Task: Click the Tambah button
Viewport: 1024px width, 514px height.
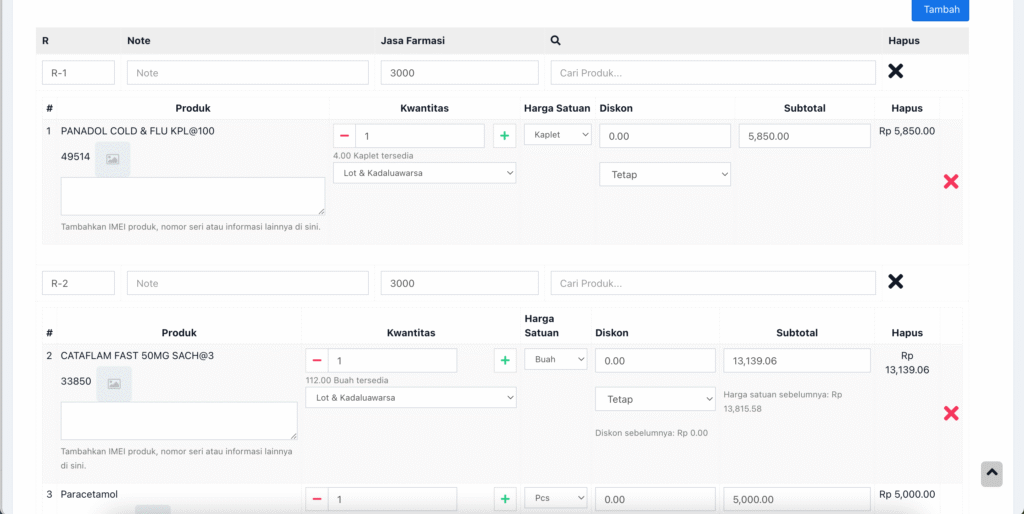Action: 940,10
